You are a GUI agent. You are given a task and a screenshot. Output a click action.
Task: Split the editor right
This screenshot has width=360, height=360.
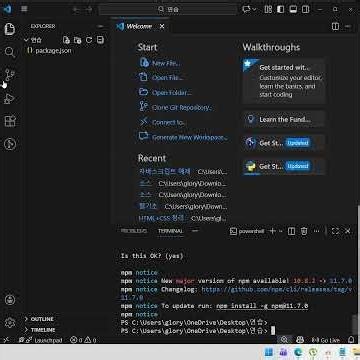tap(335, 26)
